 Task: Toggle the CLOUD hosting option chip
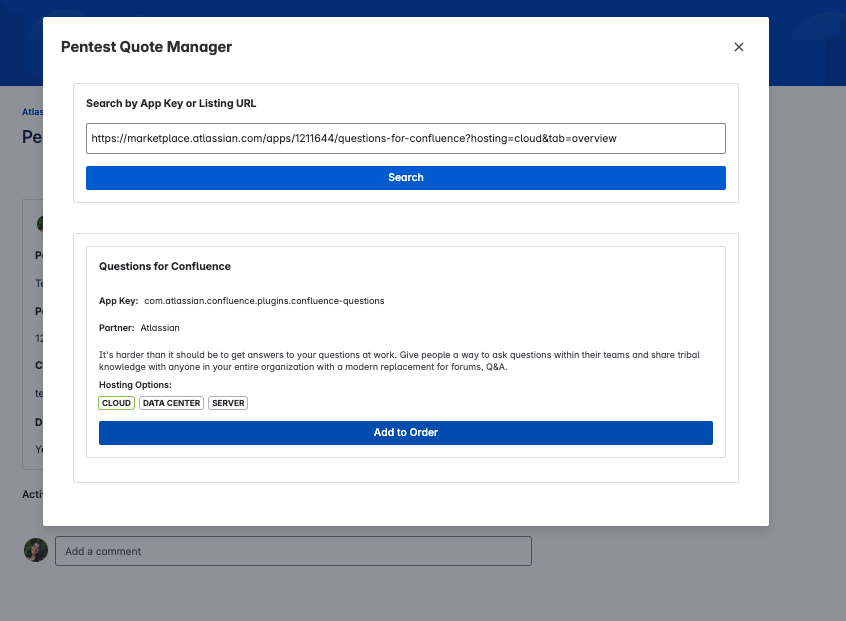click(x=116, y=403)
